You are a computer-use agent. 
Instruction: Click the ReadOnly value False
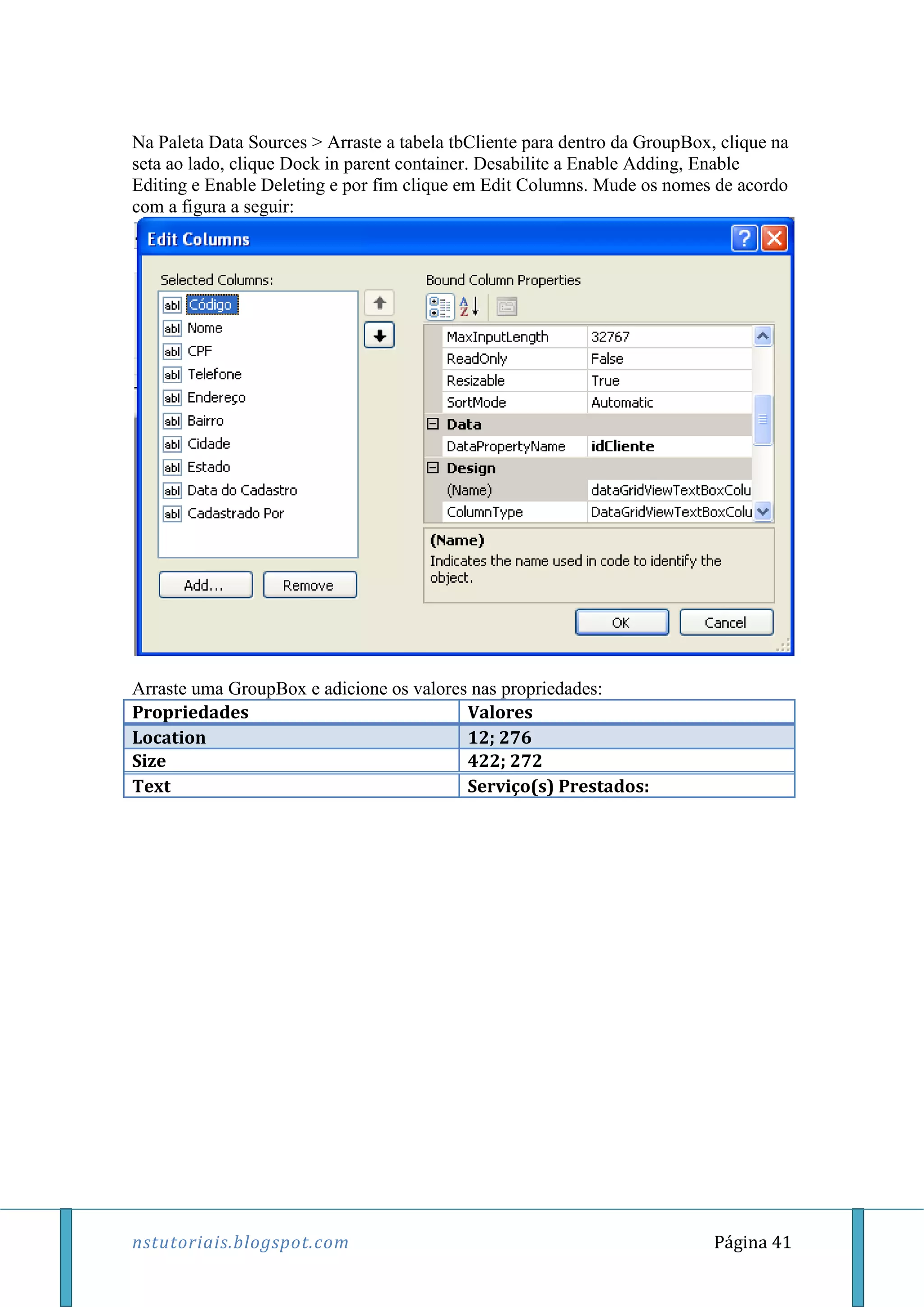pyautogui.click(x=670, y=359)
